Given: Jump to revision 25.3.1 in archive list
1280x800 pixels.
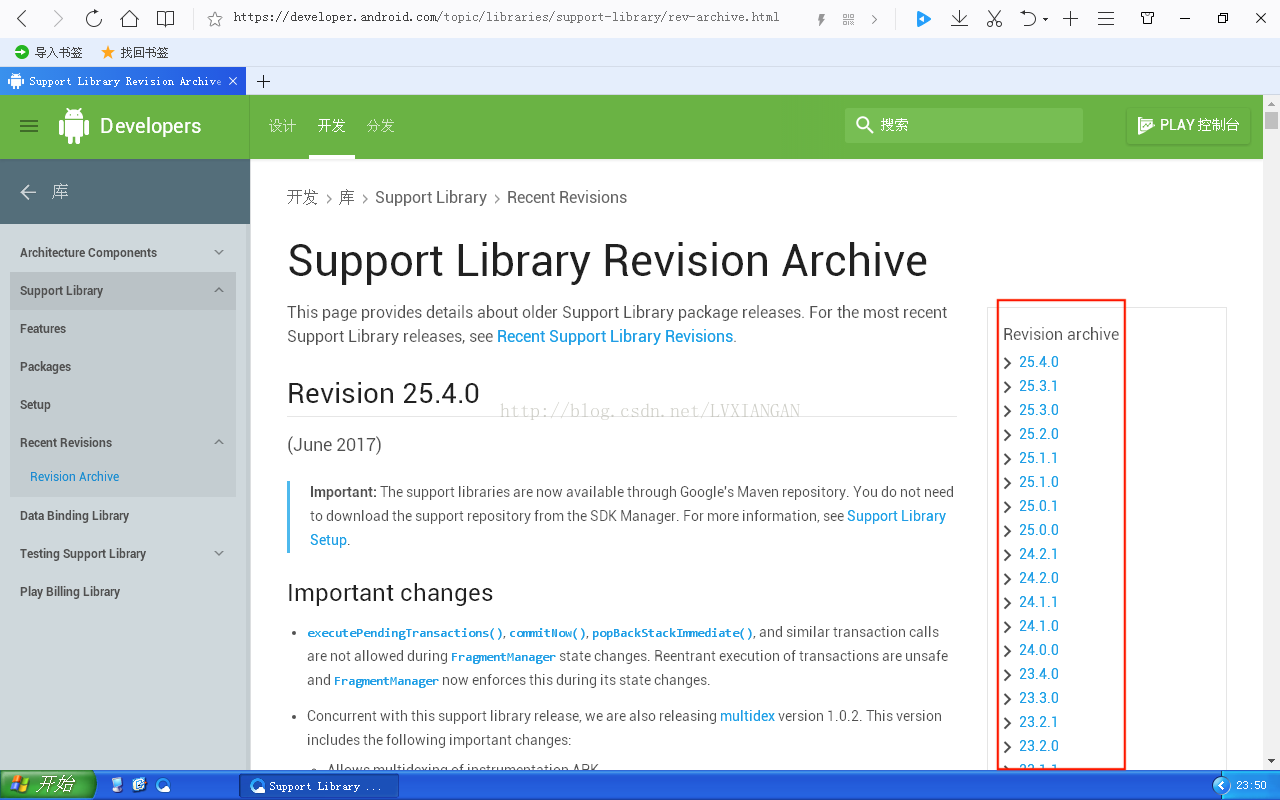Looking at the screenshot, I should click(1038, 386).
